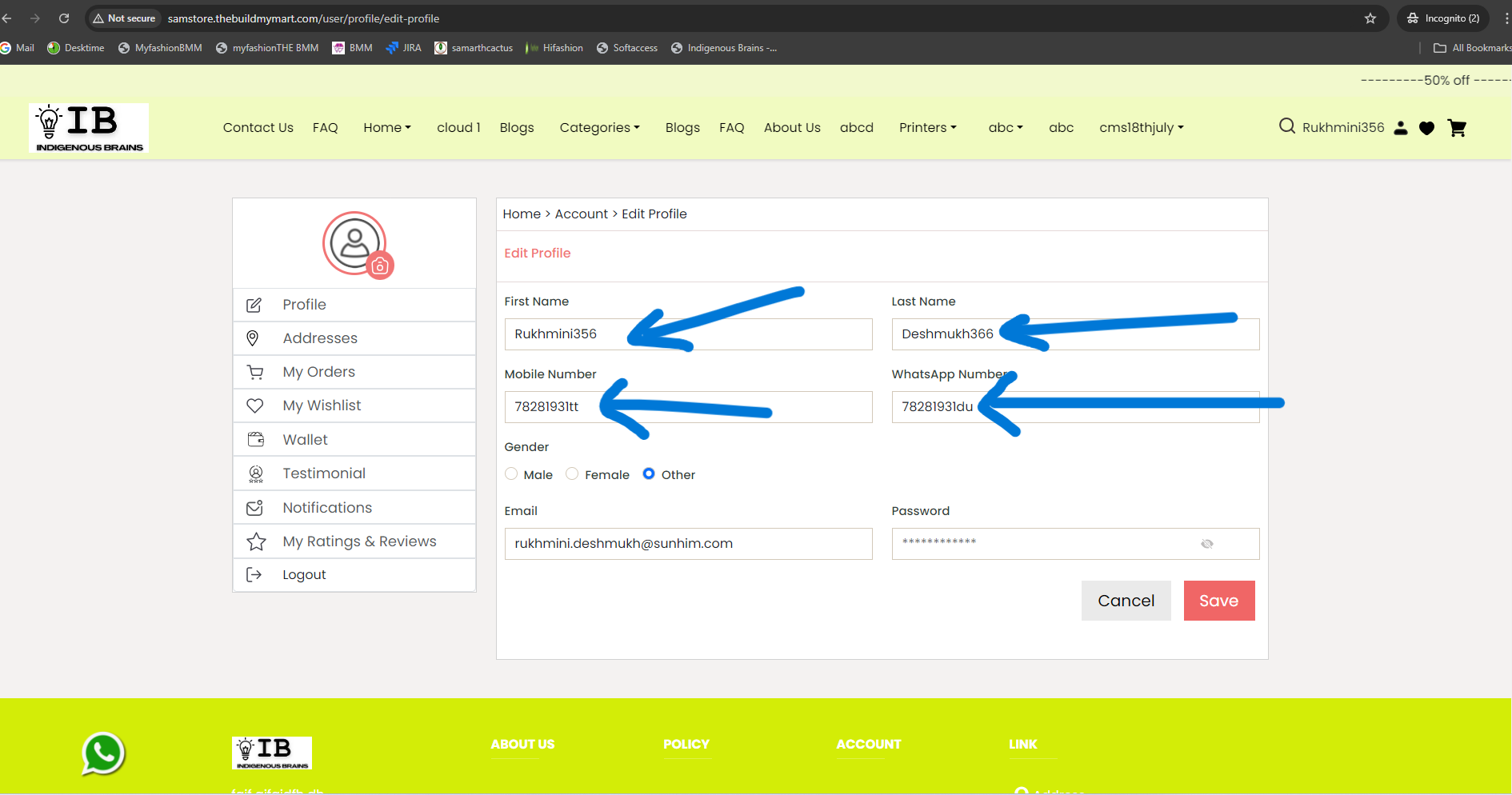The height and width of the screenshot is (795, 1512).
Task: Click the search magnifier icon in header
Action: click(1286, 126)
